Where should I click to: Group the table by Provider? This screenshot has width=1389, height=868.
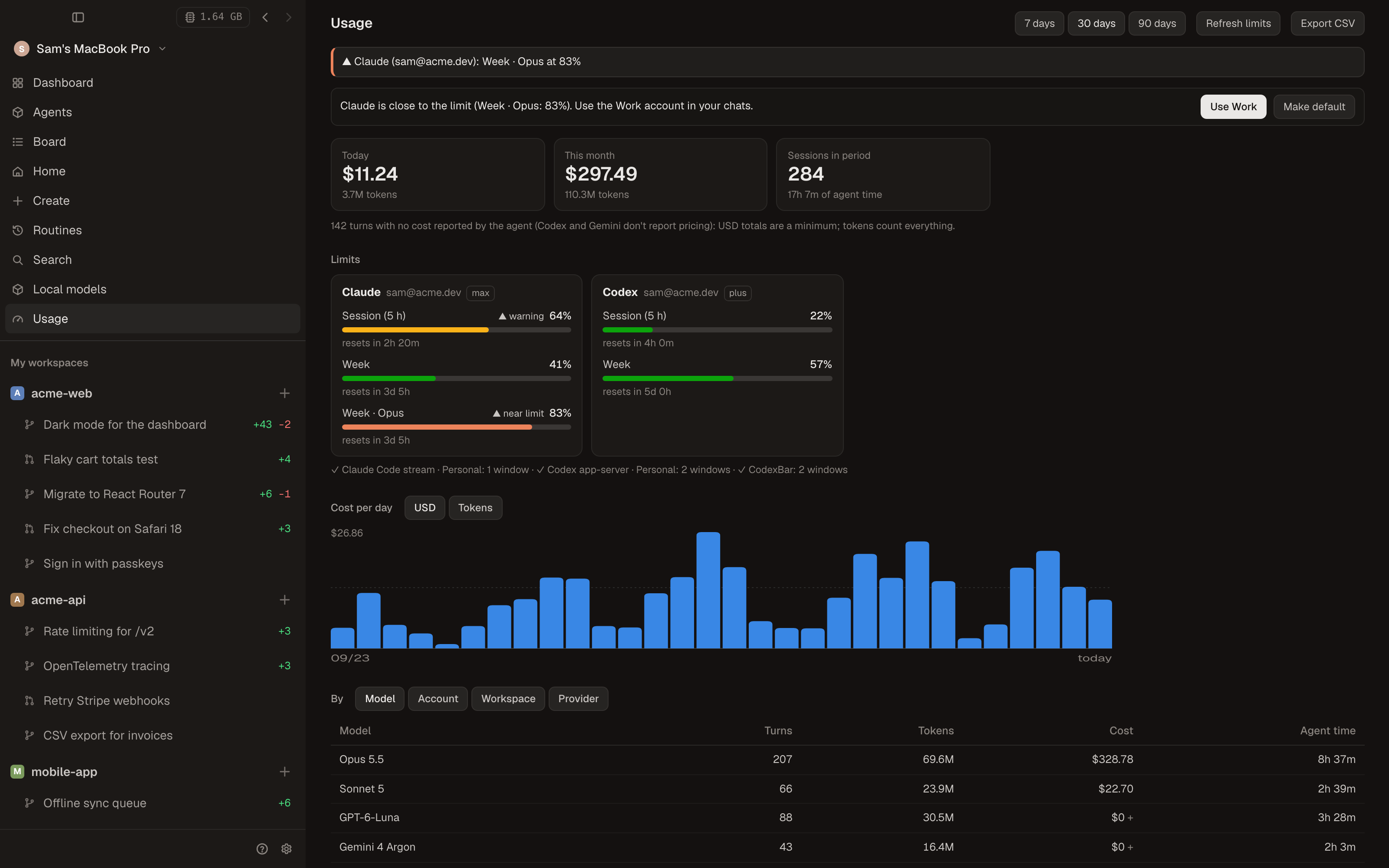tap(578, 699)
